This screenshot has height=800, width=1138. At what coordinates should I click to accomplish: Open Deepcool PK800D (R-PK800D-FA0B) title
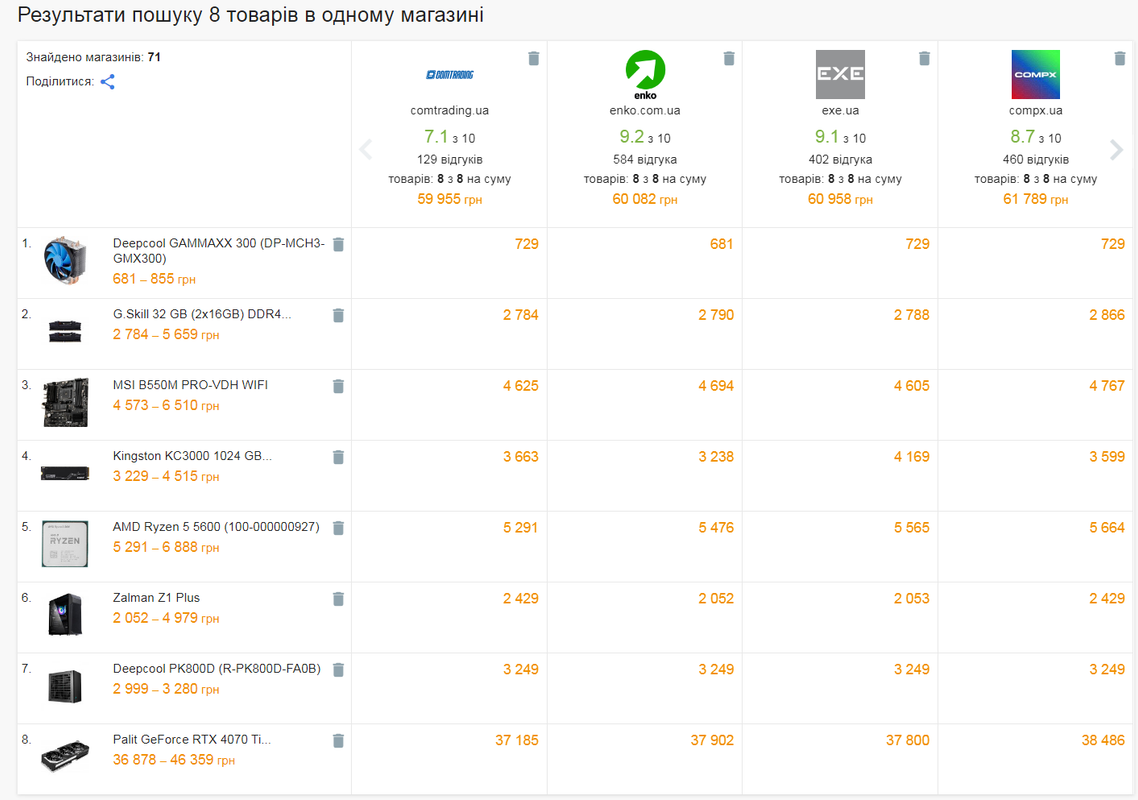(x=216, y=669)
